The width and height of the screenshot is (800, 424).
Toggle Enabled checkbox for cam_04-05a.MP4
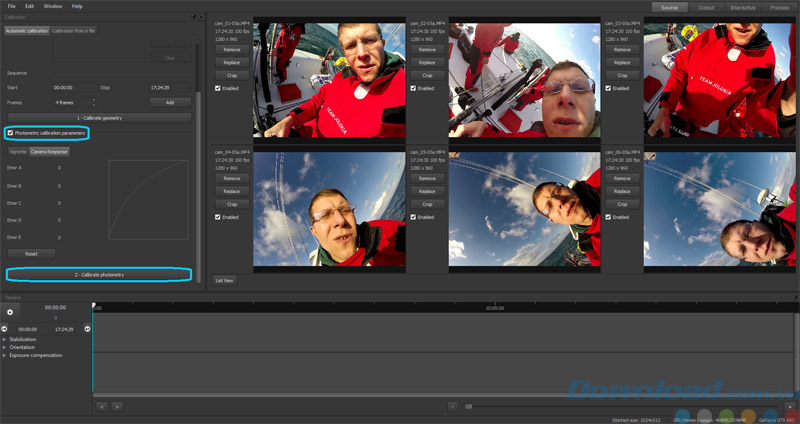(x=218, y=216)
